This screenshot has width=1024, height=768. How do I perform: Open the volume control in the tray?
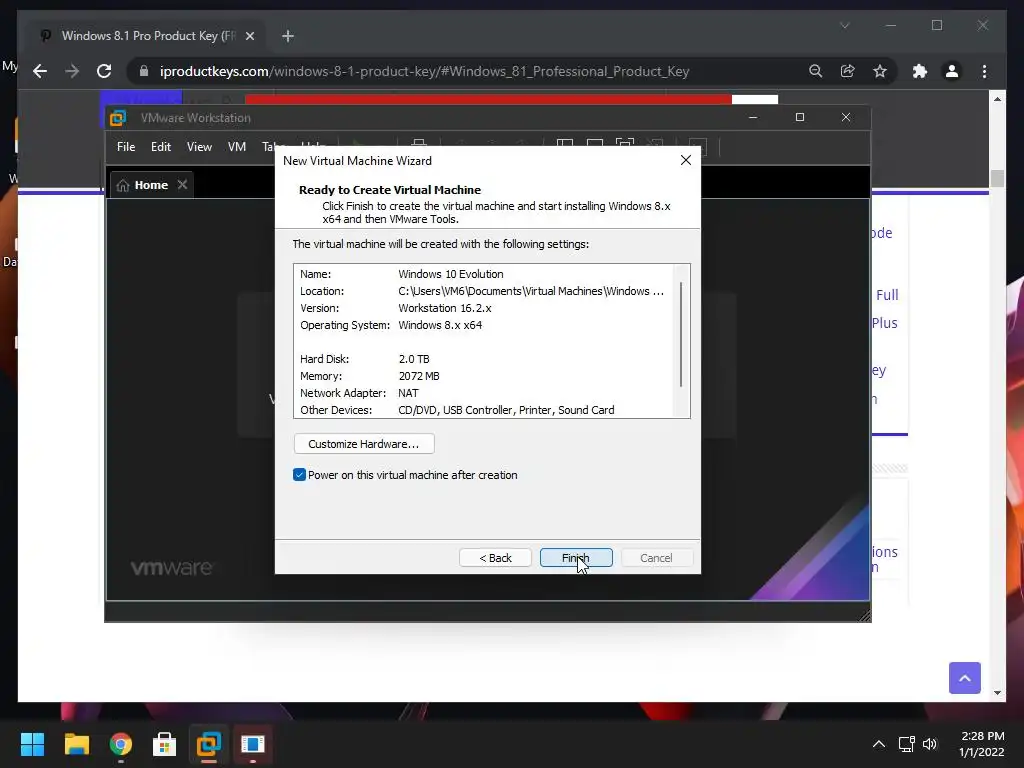tap(930, 744)
